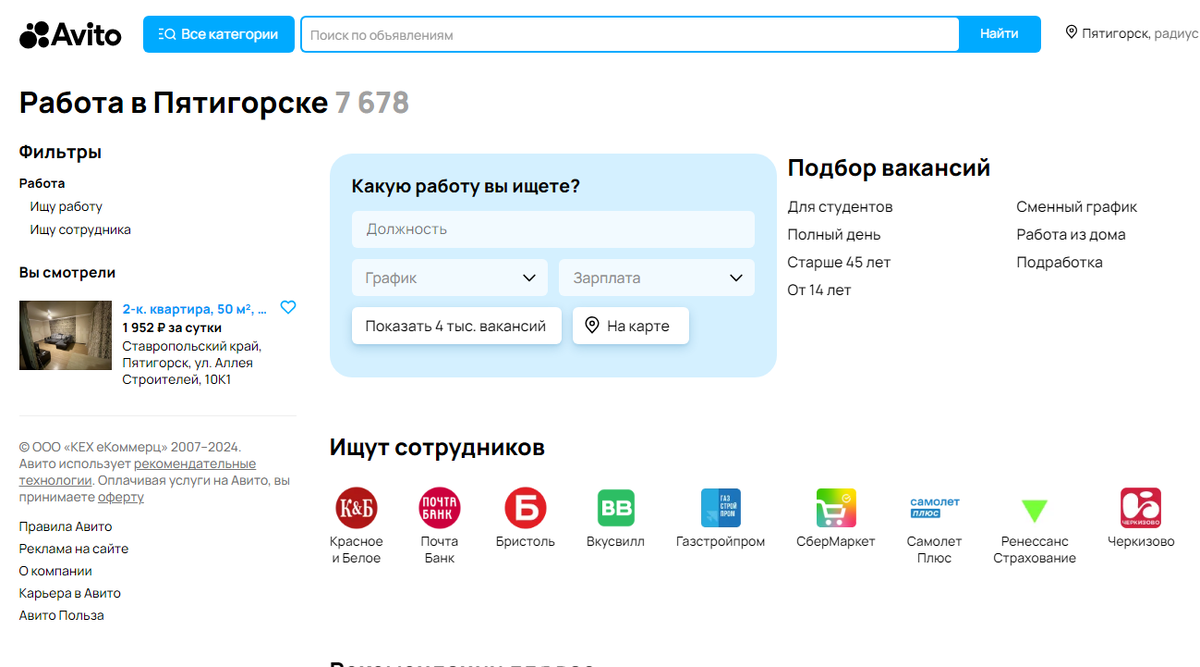Click the Бристоль company logo
Viewport: 1200px width, 667px height.
[525, 508]
